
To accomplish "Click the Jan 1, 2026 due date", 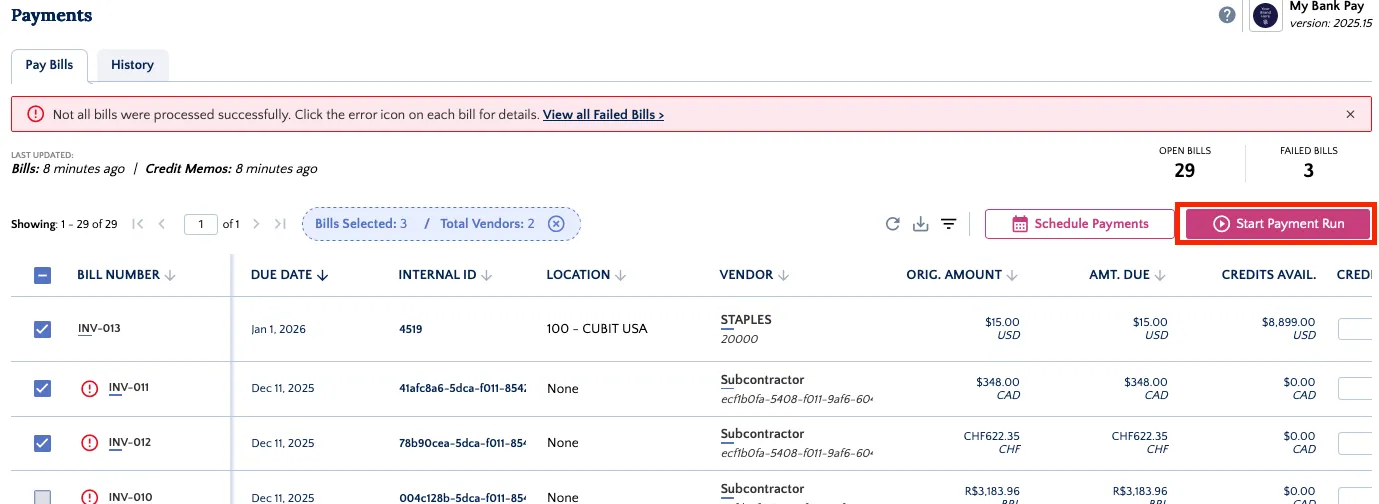I will pyautogui.click(x=277, y=329).
